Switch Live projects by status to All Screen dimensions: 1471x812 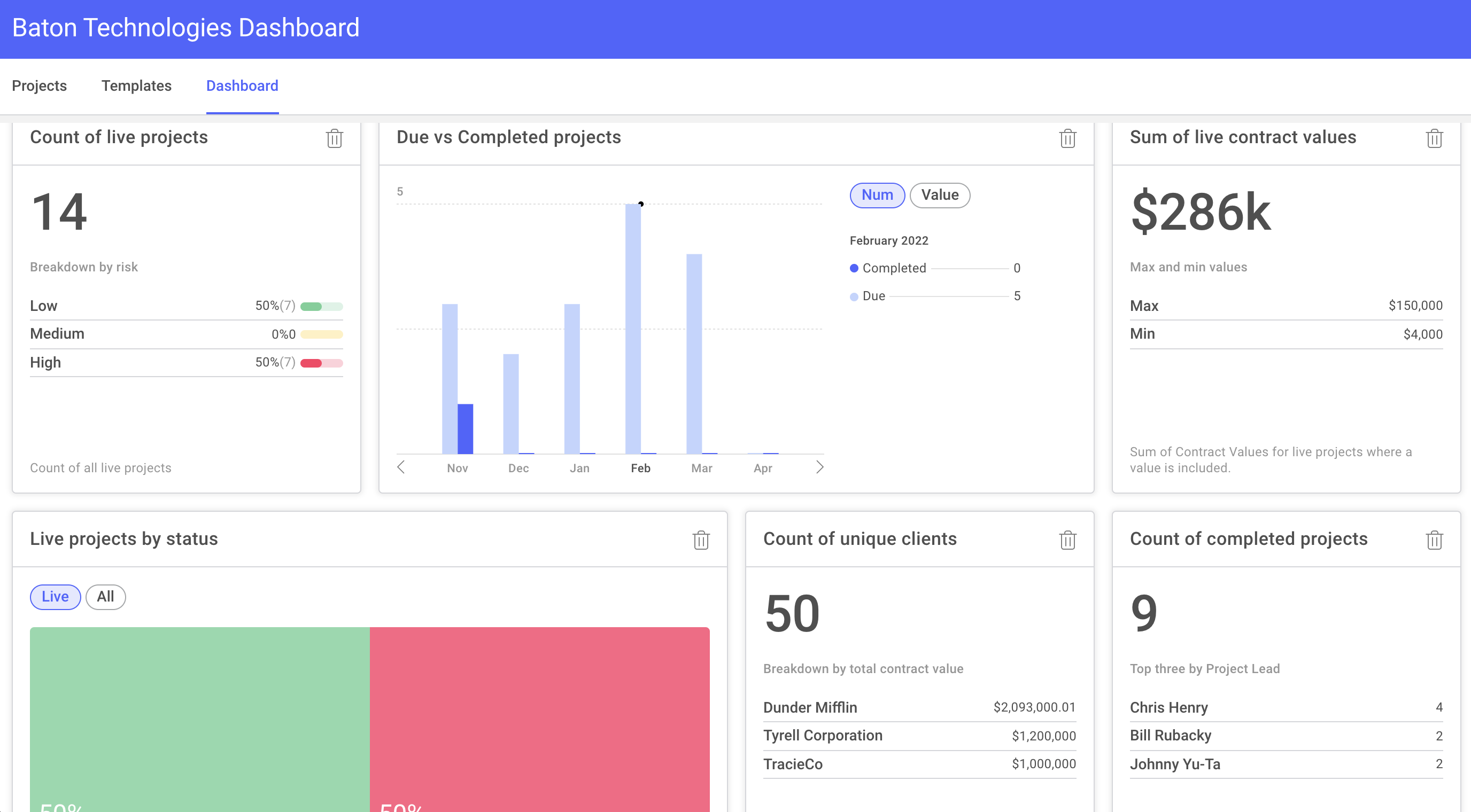(x=105, y=597)
